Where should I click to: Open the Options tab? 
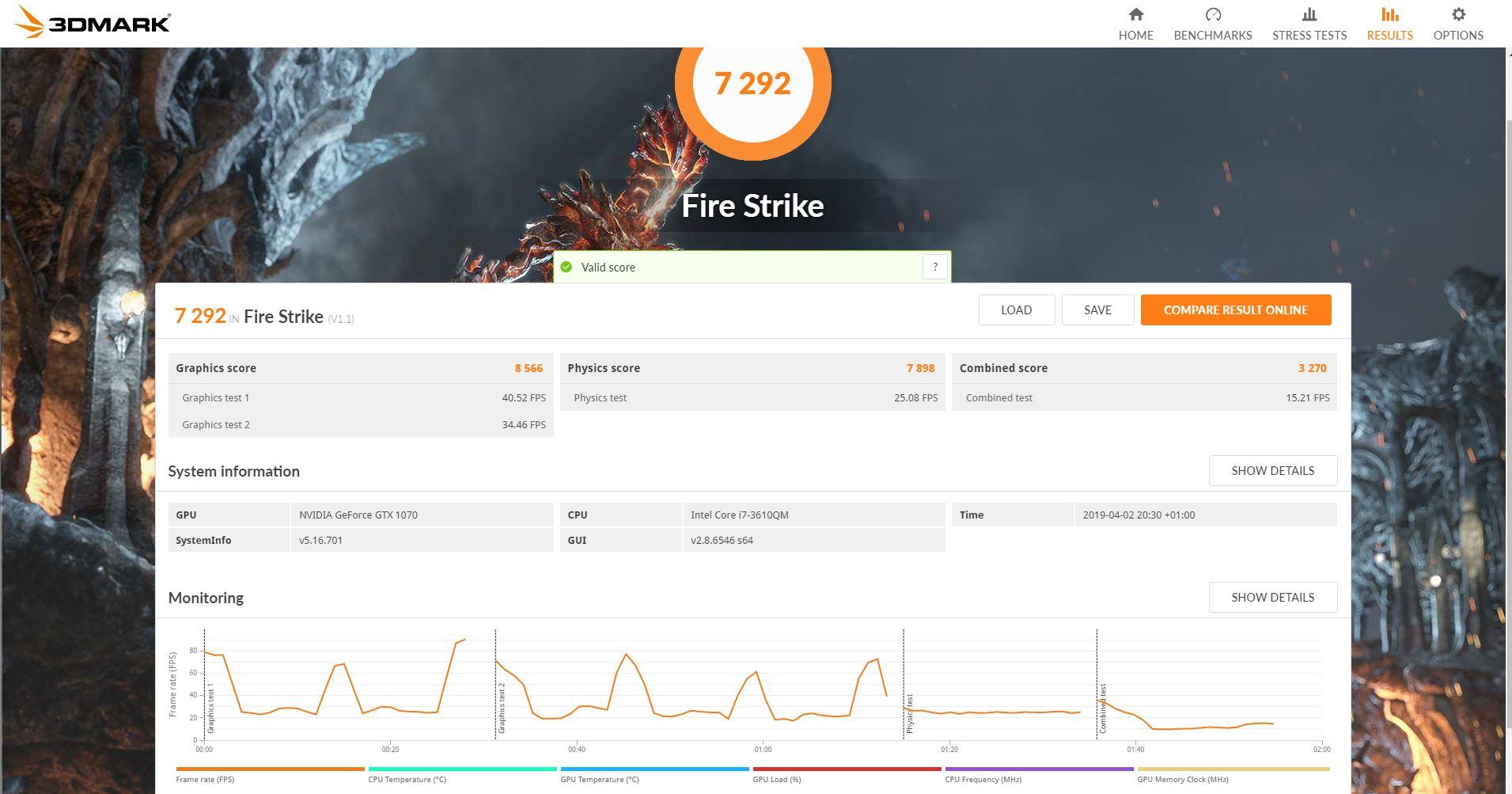tap(1457, 24)
